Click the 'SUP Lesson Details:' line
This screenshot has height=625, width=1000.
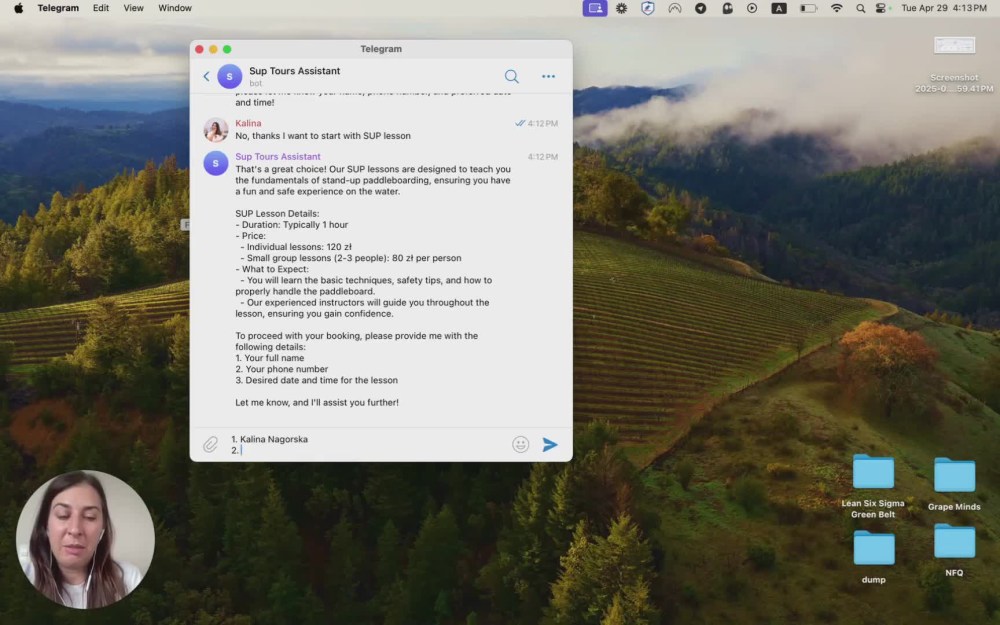tap(277, 214)
